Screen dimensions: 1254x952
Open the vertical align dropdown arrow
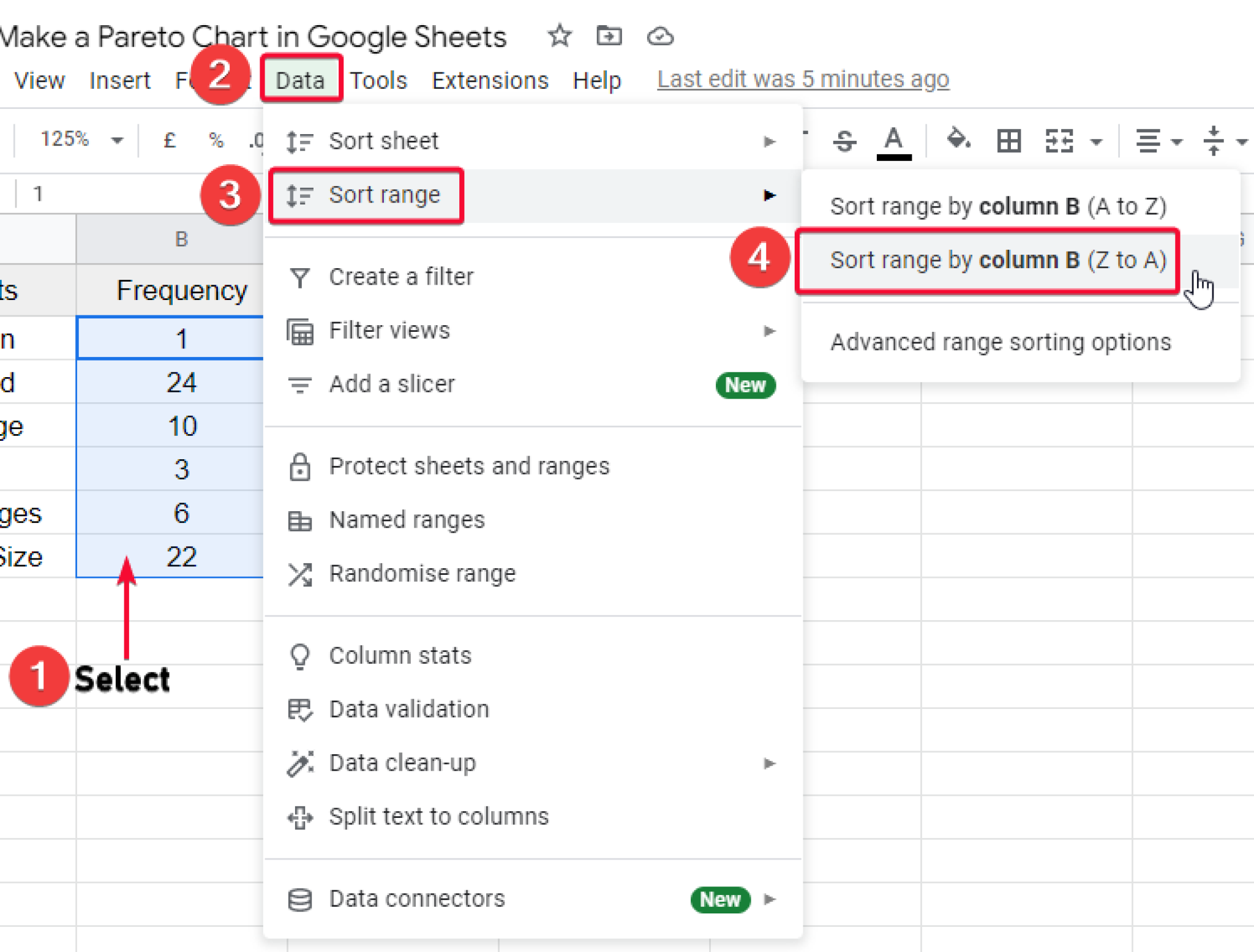click(1242, 143)
